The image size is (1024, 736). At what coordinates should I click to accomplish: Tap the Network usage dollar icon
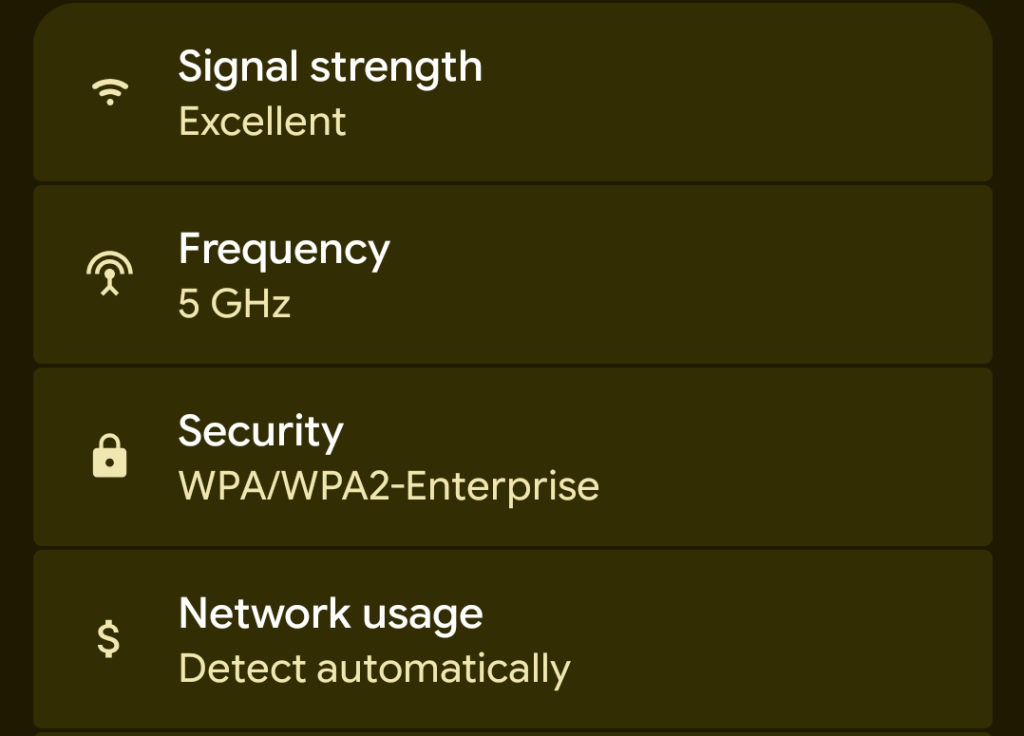(110, 638)
